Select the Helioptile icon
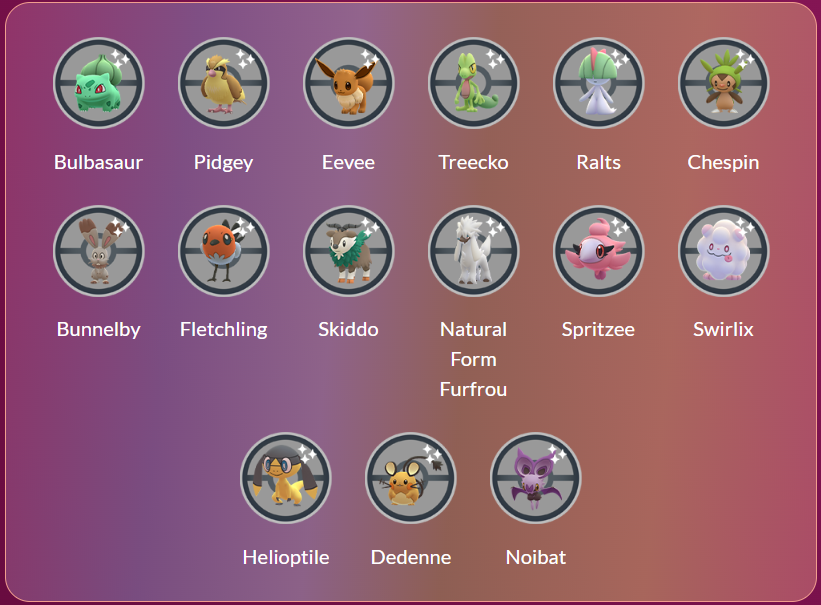This screenshot has height=605, width=821. point(285,478)
